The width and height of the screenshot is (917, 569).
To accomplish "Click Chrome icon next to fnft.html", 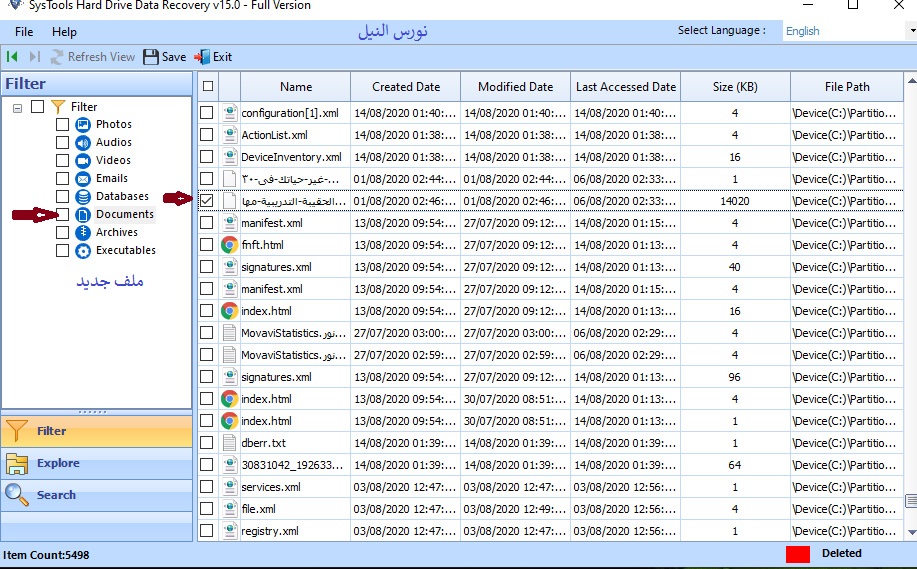I will pyautogui.click(x=229, y=245).
